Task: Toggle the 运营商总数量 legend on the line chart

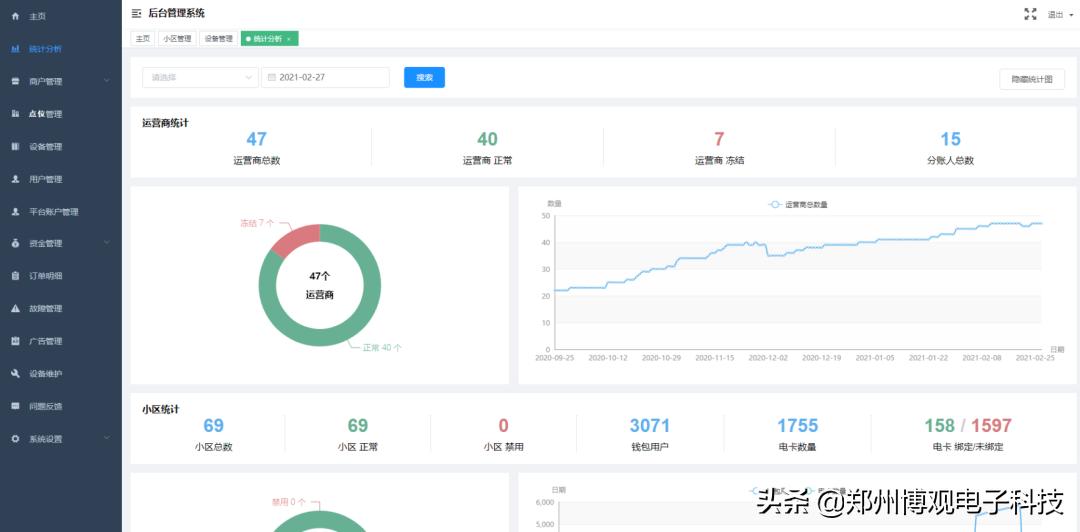Action: pyautogui.click(x=798, y=205)
